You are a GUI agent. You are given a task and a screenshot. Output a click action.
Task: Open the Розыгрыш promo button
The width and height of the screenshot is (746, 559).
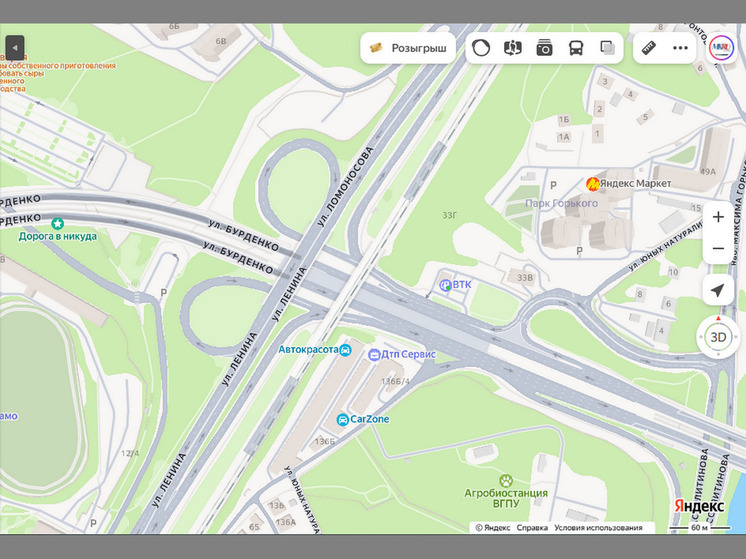tap(408, 47)
